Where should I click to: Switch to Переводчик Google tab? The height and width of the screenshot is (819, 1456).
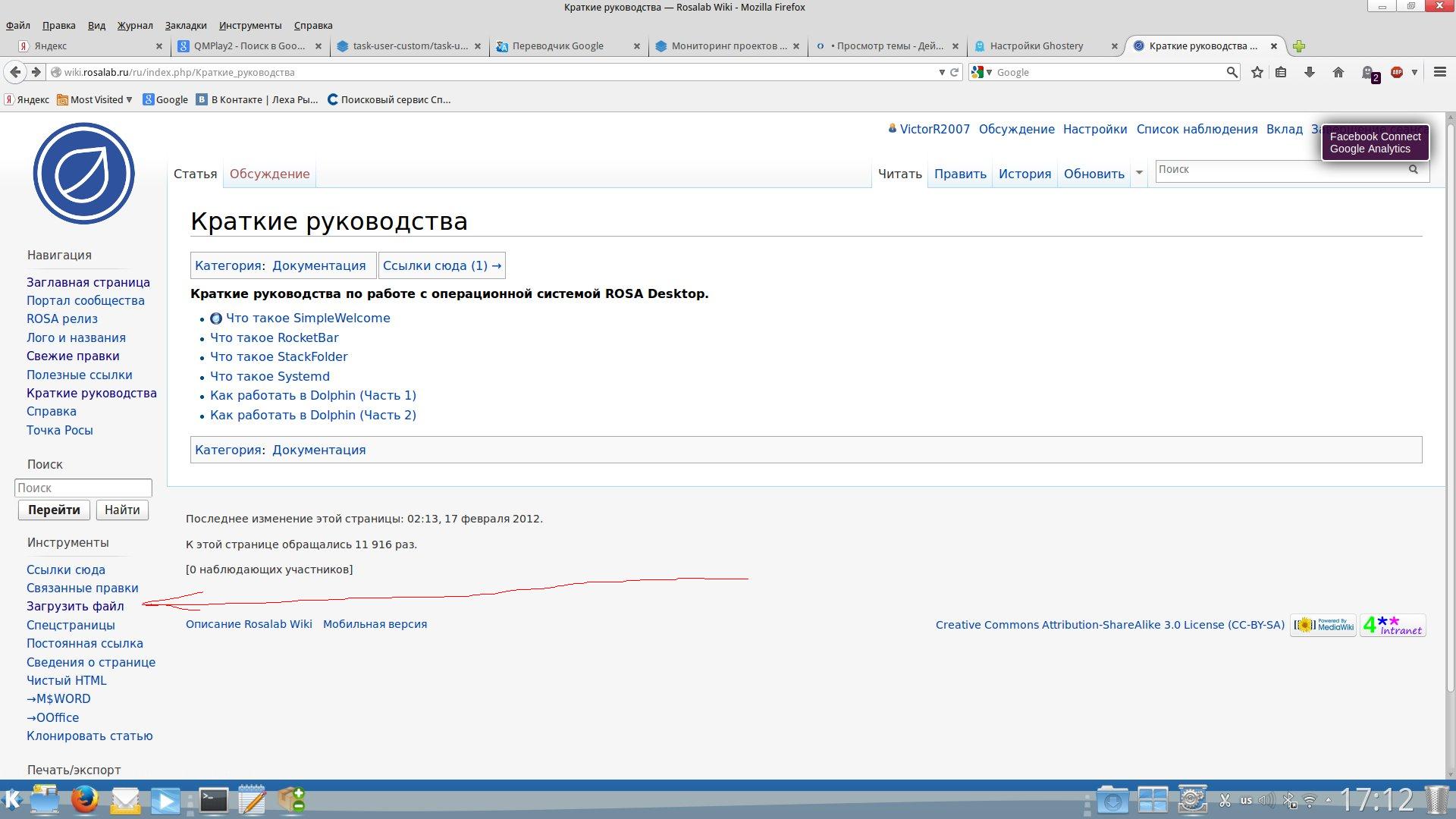(558, 46)
